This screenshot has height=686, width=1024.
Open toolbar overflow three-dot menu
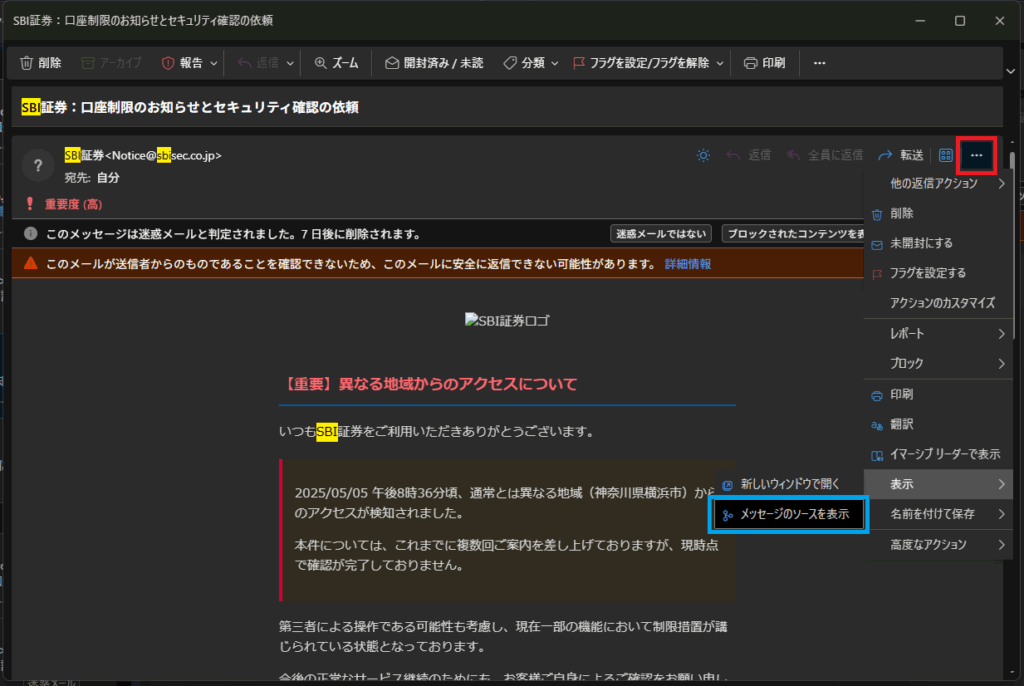820,63
